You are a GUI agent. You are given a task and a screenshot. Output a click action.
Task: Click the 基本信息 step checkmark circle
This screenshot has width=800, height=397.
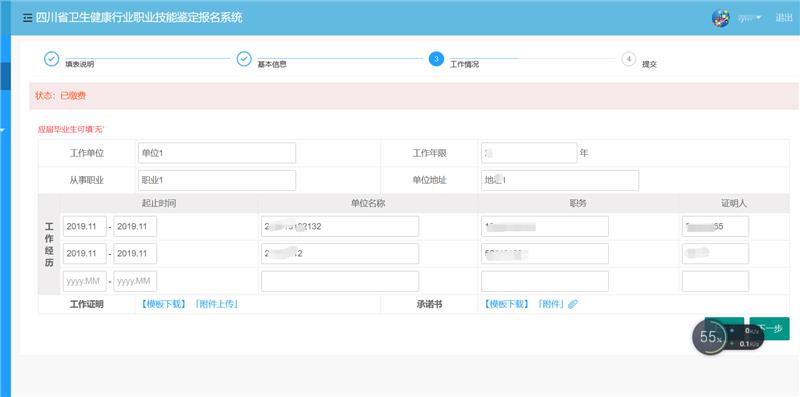(x=244, y=59)
